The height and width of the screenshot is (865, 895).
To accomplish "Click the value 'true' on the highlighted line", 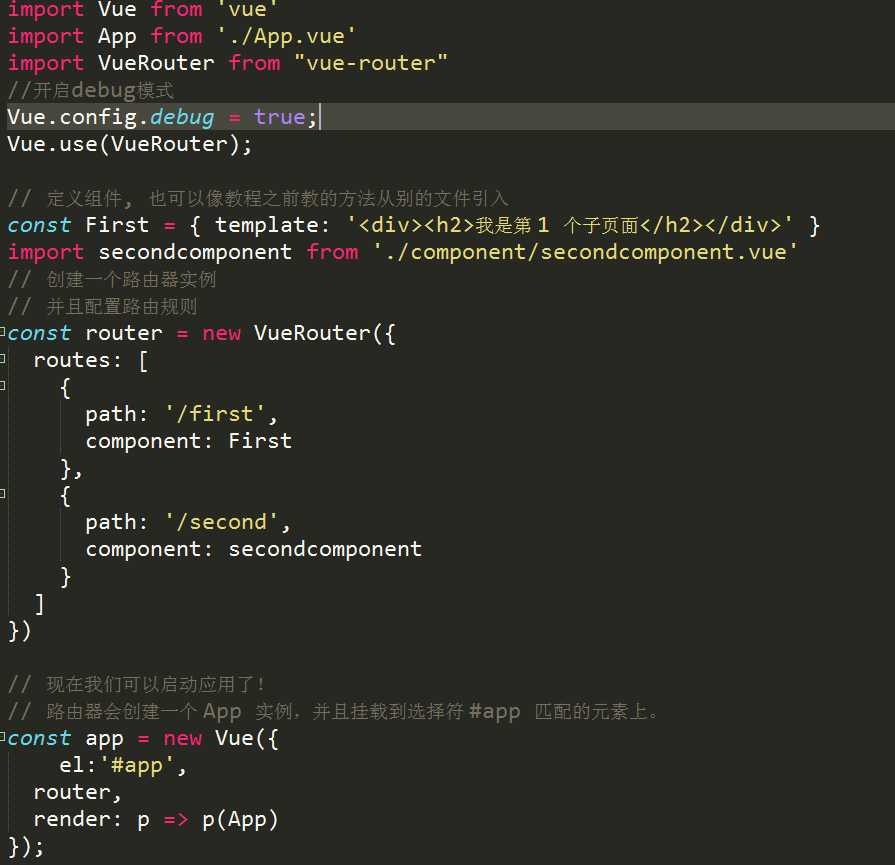I will 280,117.
